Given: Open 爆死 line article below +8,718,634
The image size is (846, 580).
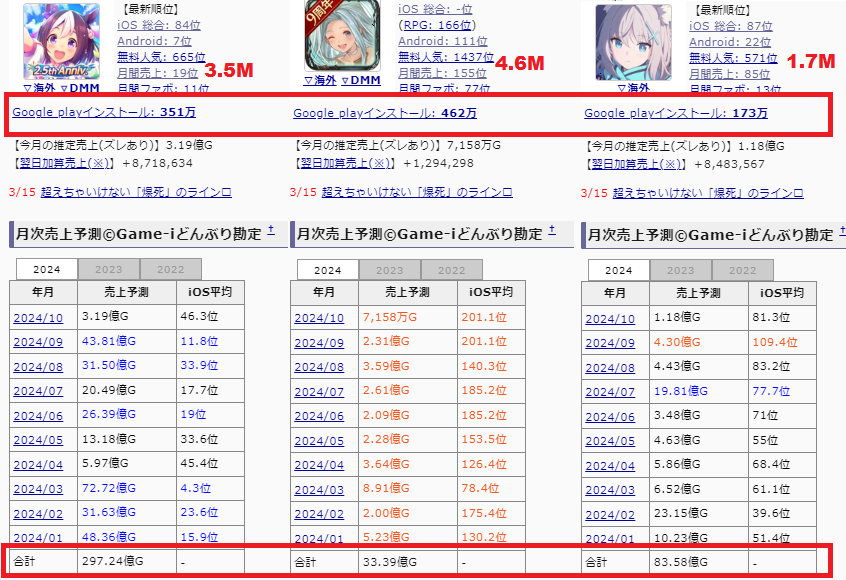Looking at the screenshot, I should (136, 192).
